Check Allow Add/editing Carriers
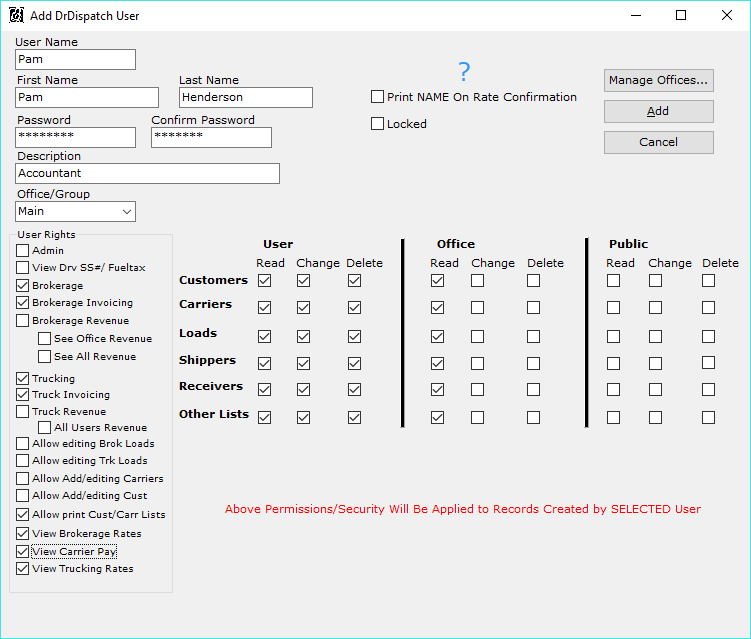 coord(23,479)
